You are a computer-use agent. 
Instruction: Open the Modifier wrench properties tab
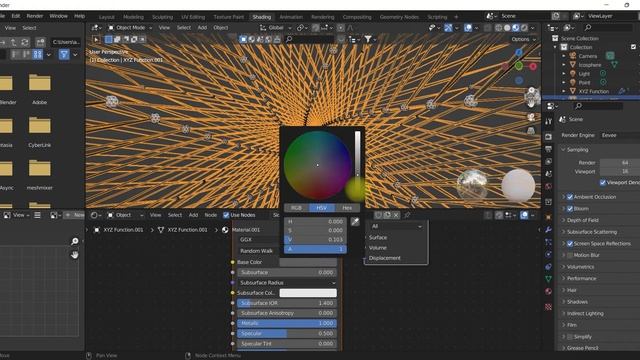pos(548,229)
